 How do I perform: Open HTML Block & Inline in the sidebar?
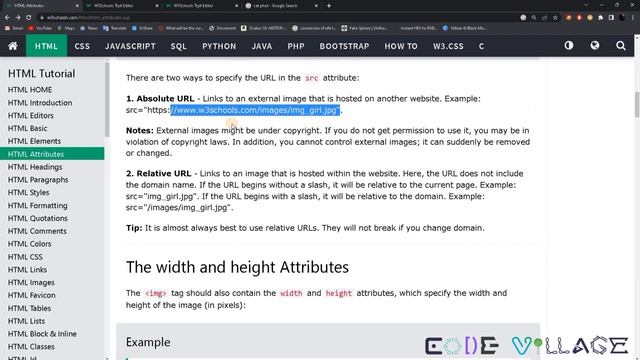click(52, 333)
